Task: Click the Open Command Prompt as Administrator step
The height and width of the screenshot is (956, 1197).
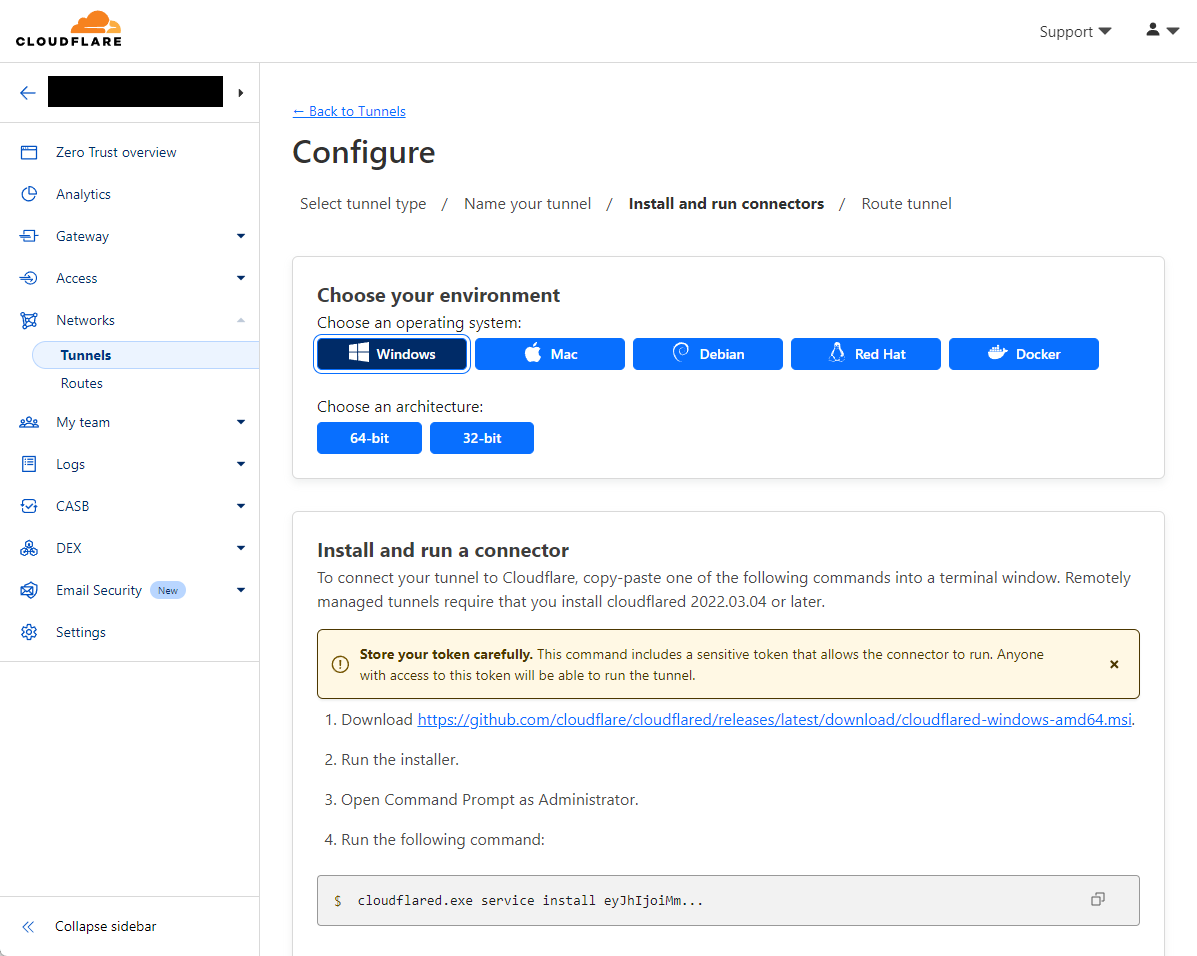Action: 489,799
